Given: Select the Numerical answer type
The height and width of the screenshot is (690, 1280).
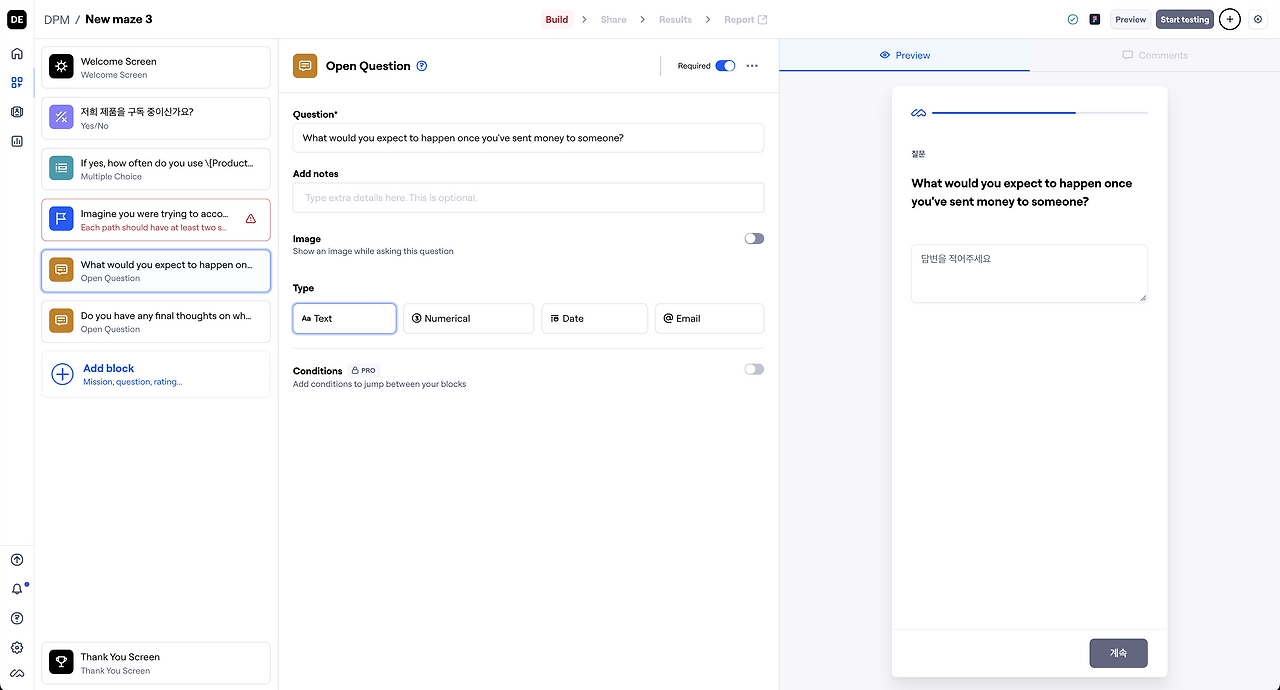Looking at the screenshot, I should coord(469,318).
